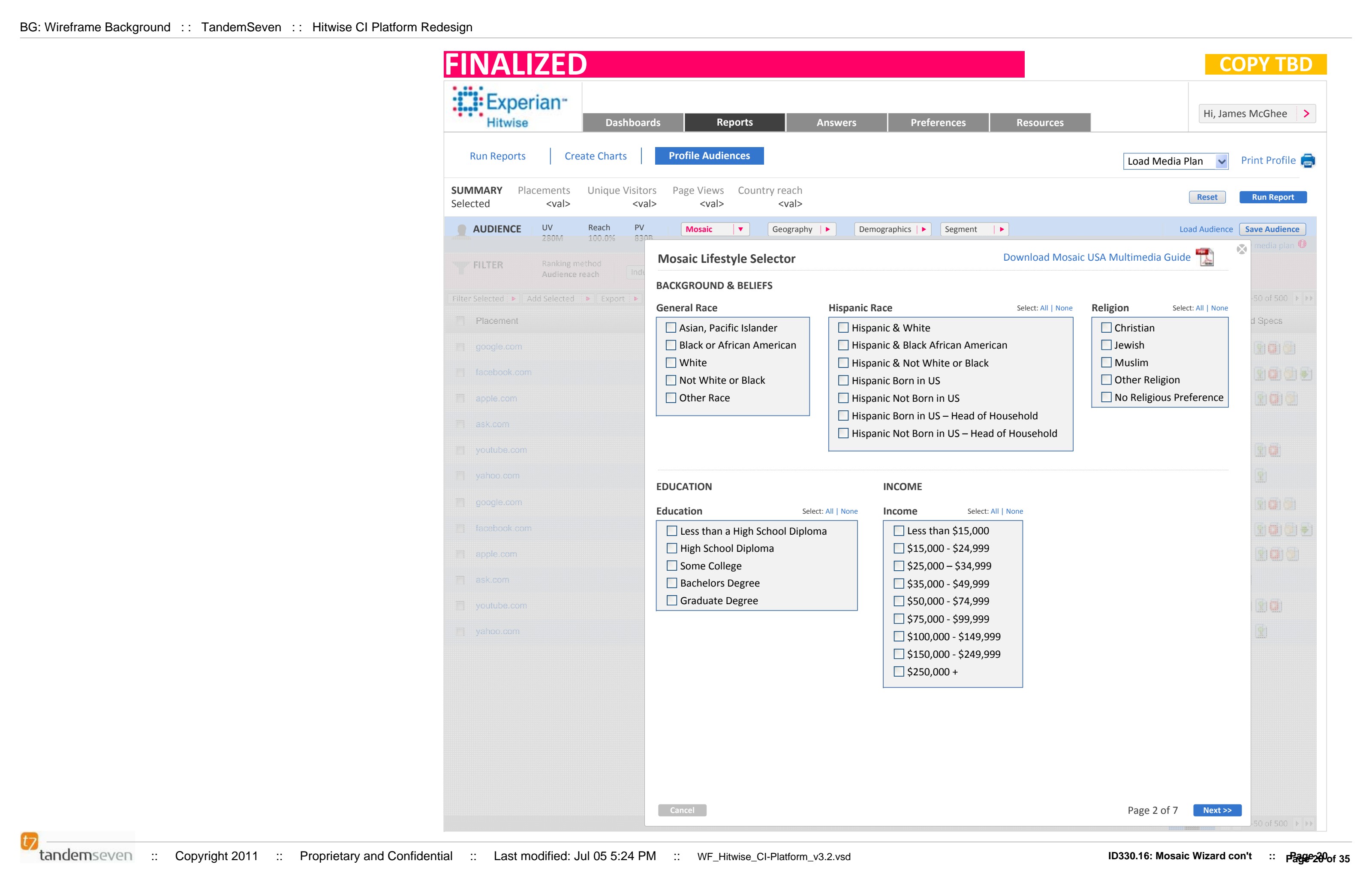
Task: Open the Load Media Plan dropdown
Action: (1176, 162)
